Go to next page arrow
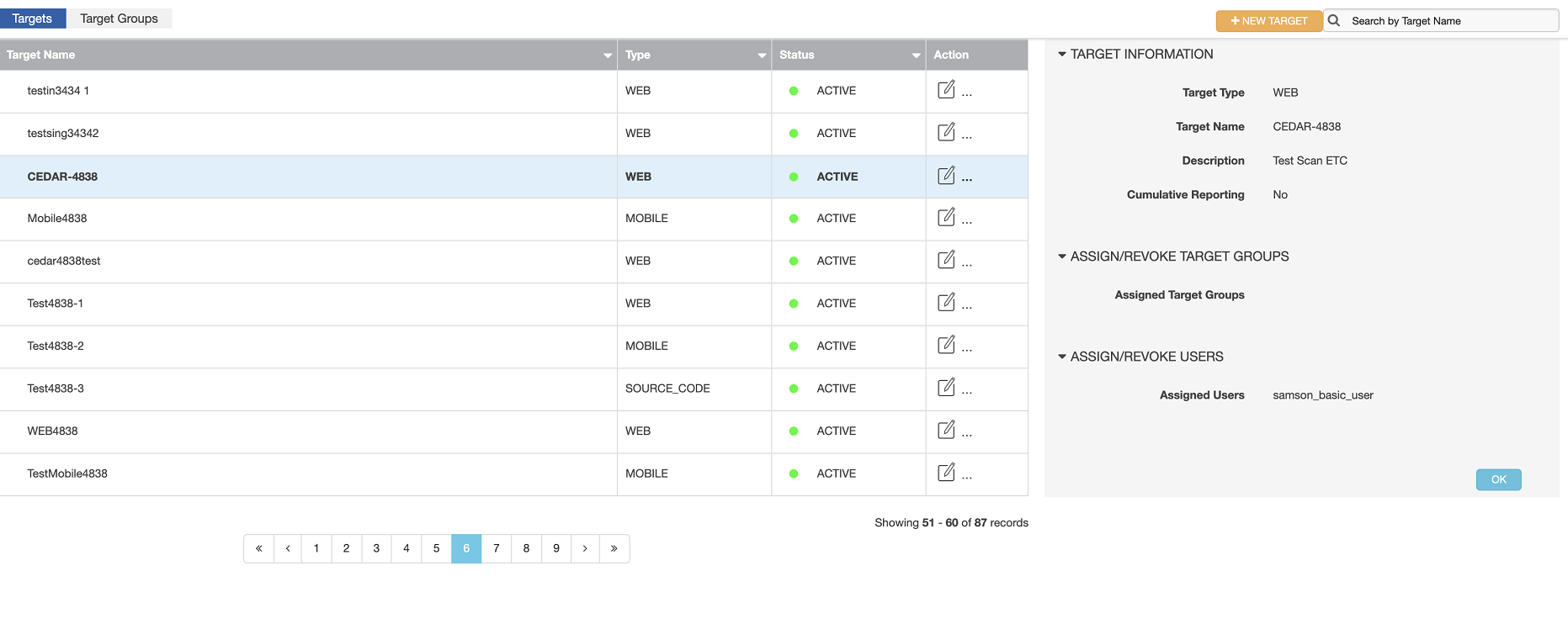 pos(585,548)
